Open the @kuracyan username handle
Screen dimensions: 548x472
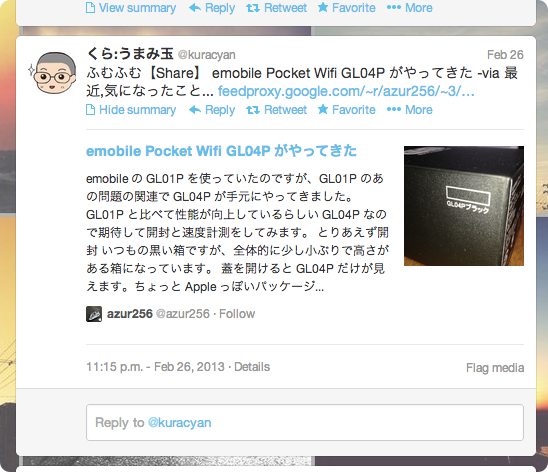point(207,55)
